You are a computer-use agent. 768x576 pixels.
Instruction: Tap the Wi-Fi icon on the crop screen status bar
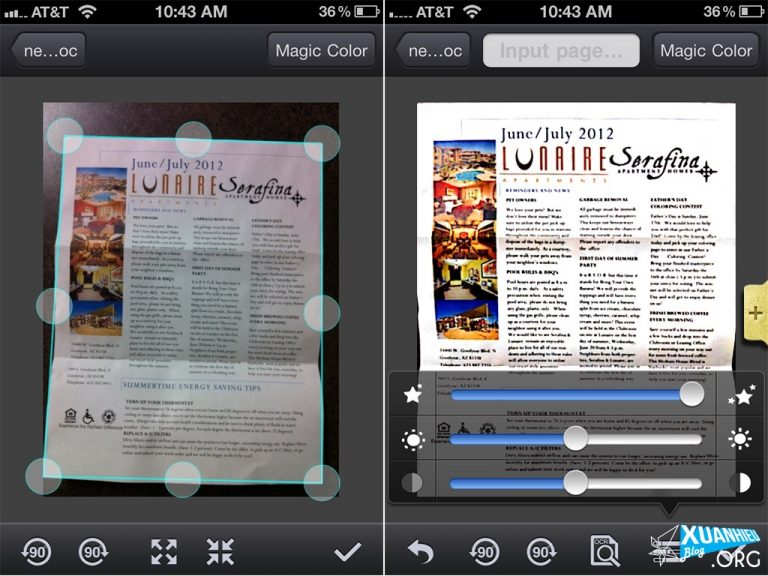87,11
